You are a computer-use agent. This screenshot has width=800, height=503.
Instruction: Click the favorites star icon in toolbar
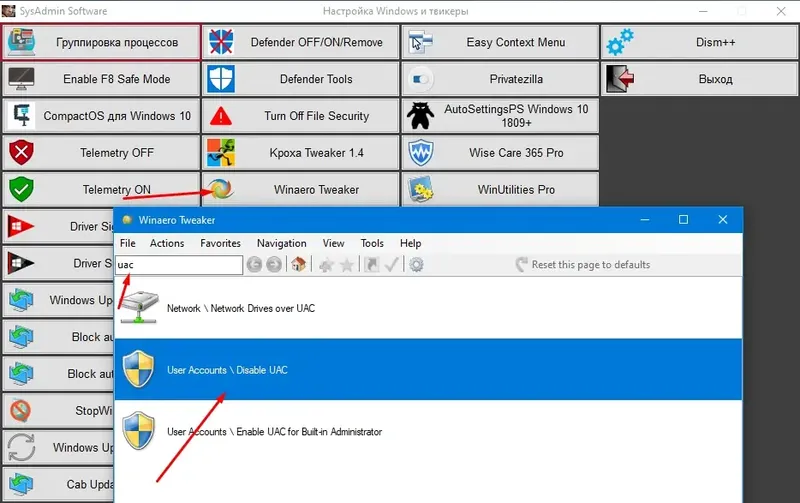347,265
